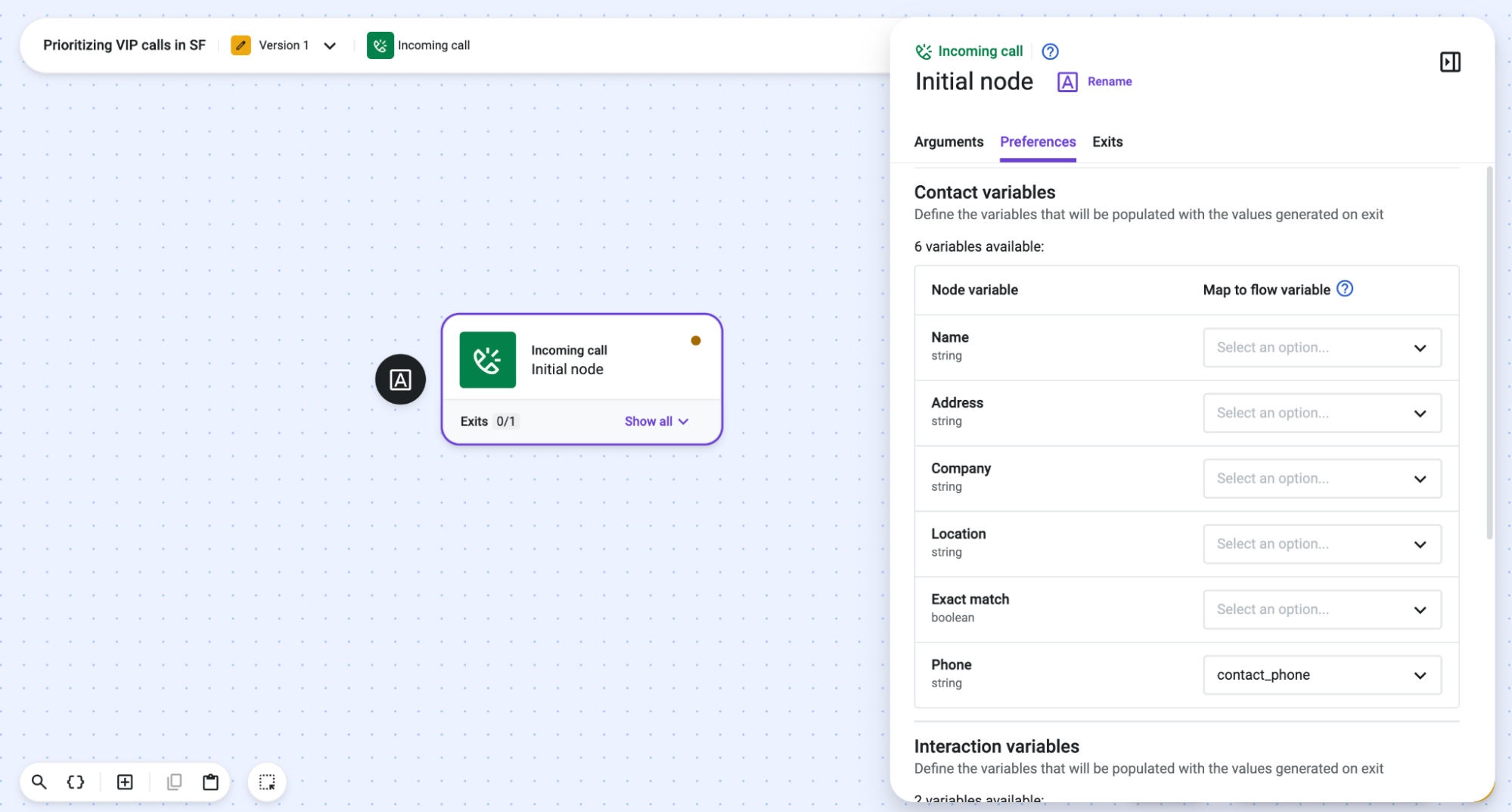Click the Incoming call breadcrumb label in the top bar
Screen dimensions: 1512x812
coord(433,45)
